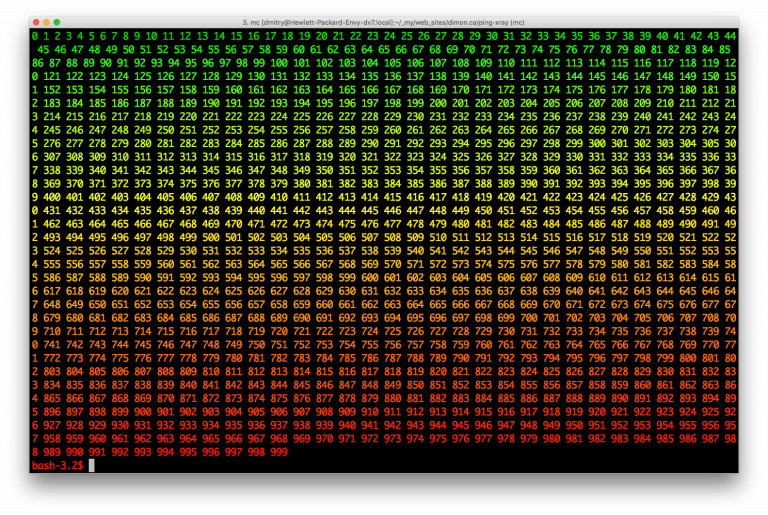Click the number 85 in second row
This screenshot has height=515, width=768.
(x=724, y=50)
